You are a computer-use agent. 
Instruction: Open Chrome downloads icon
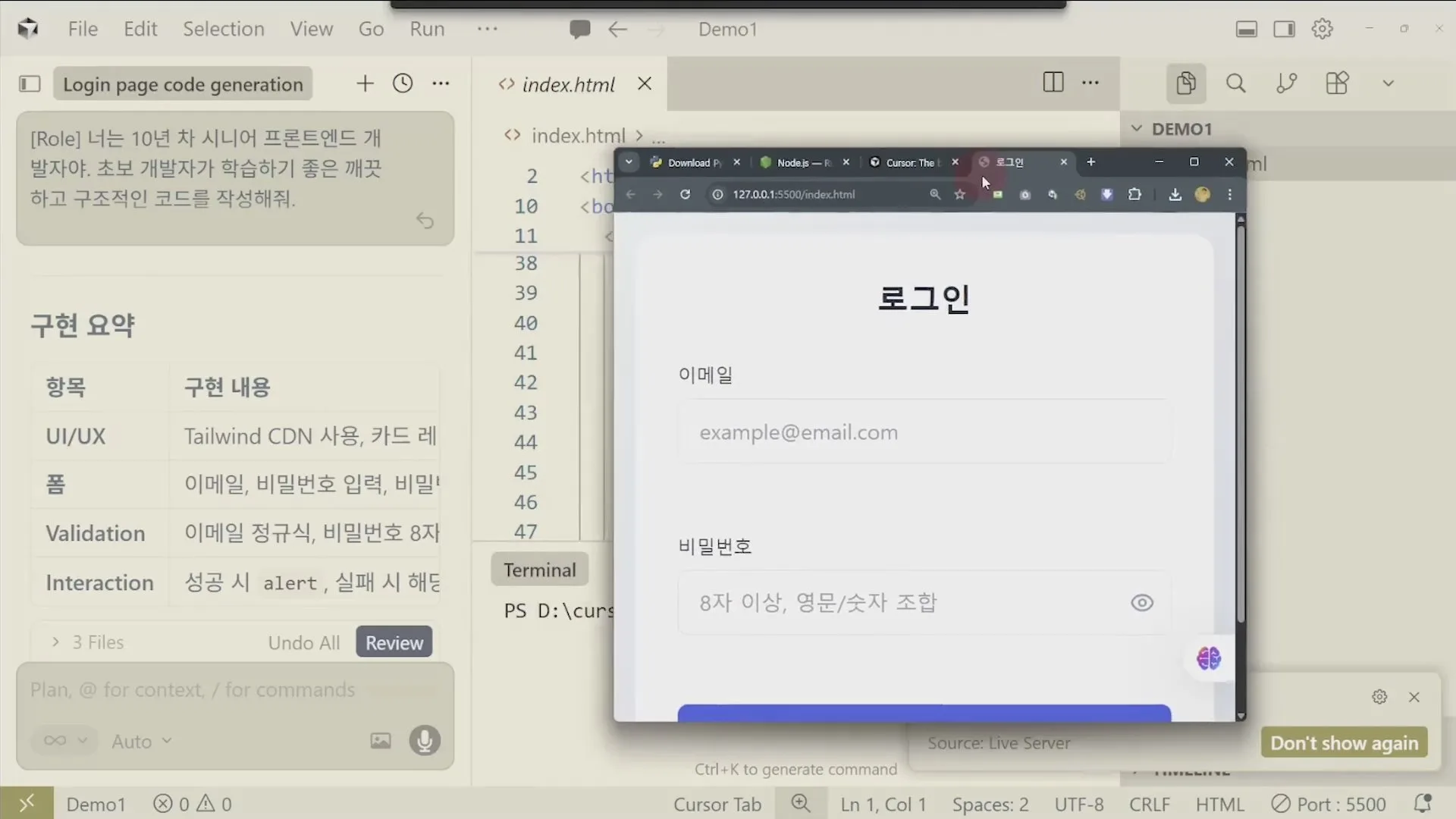point(1175,194)
